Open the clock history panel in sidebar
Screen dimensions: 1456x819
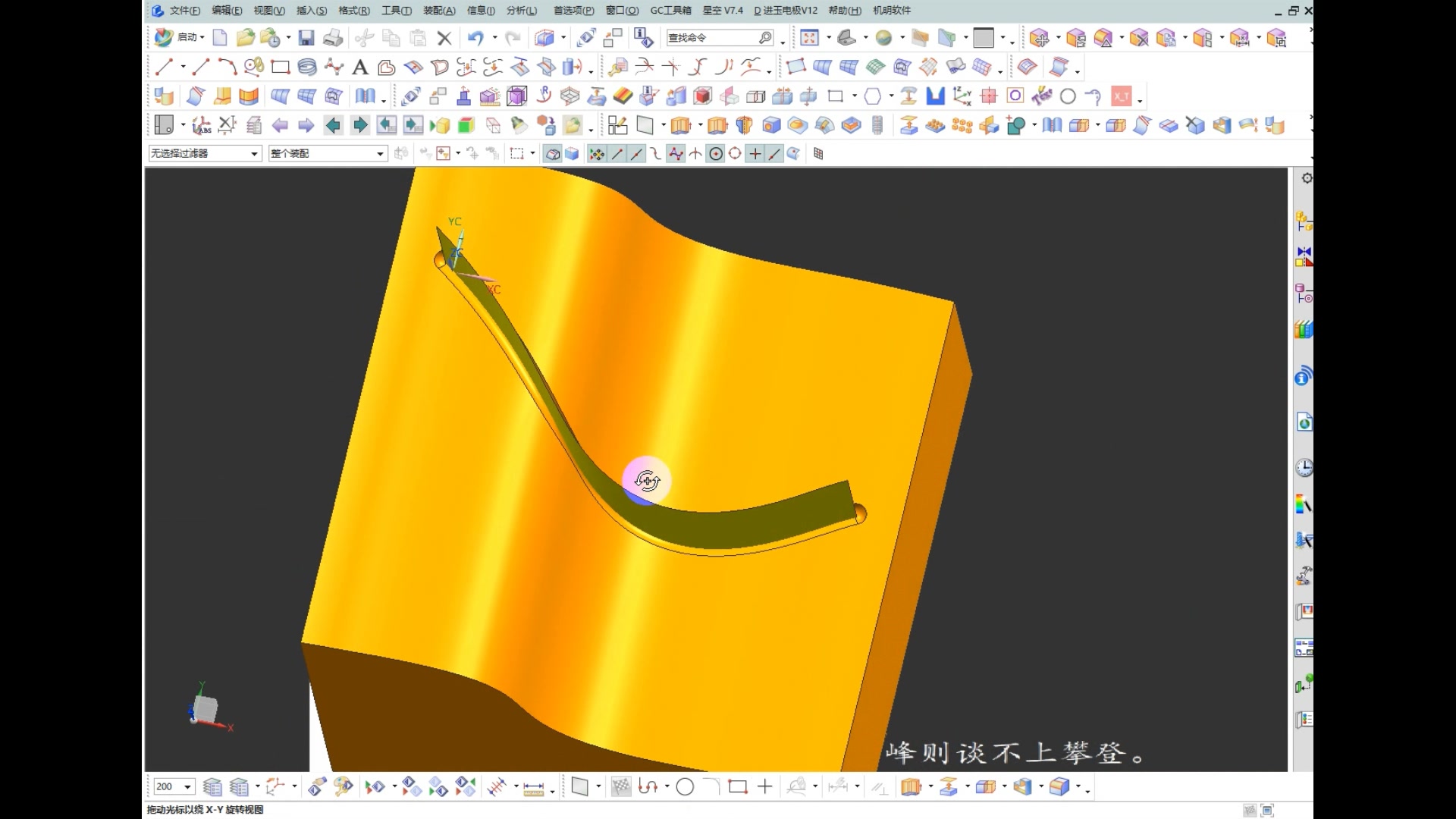point(1304,468)
